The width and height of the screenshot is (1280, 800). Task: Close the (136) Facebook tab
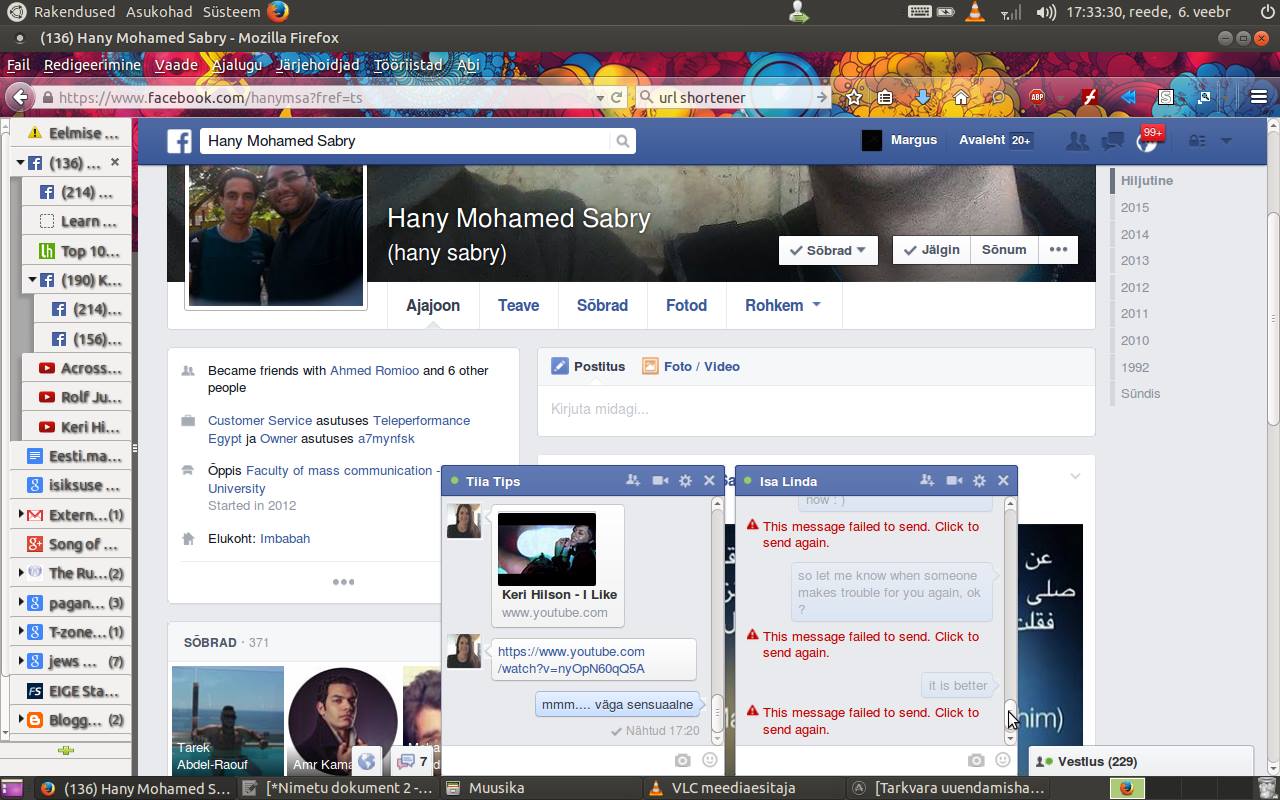115,162
